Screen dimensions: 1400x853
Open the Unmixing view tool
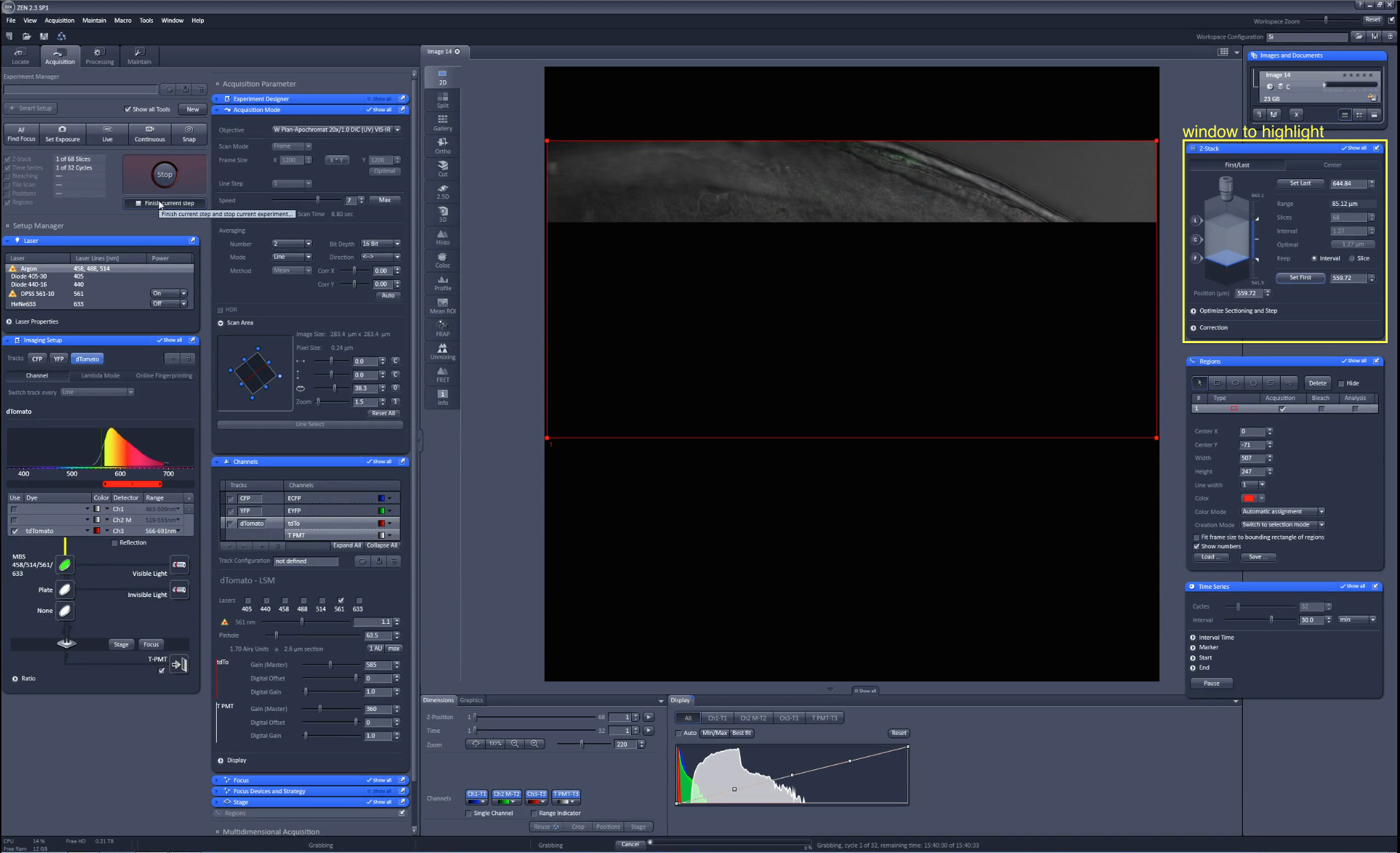click(x=442, y=351)
